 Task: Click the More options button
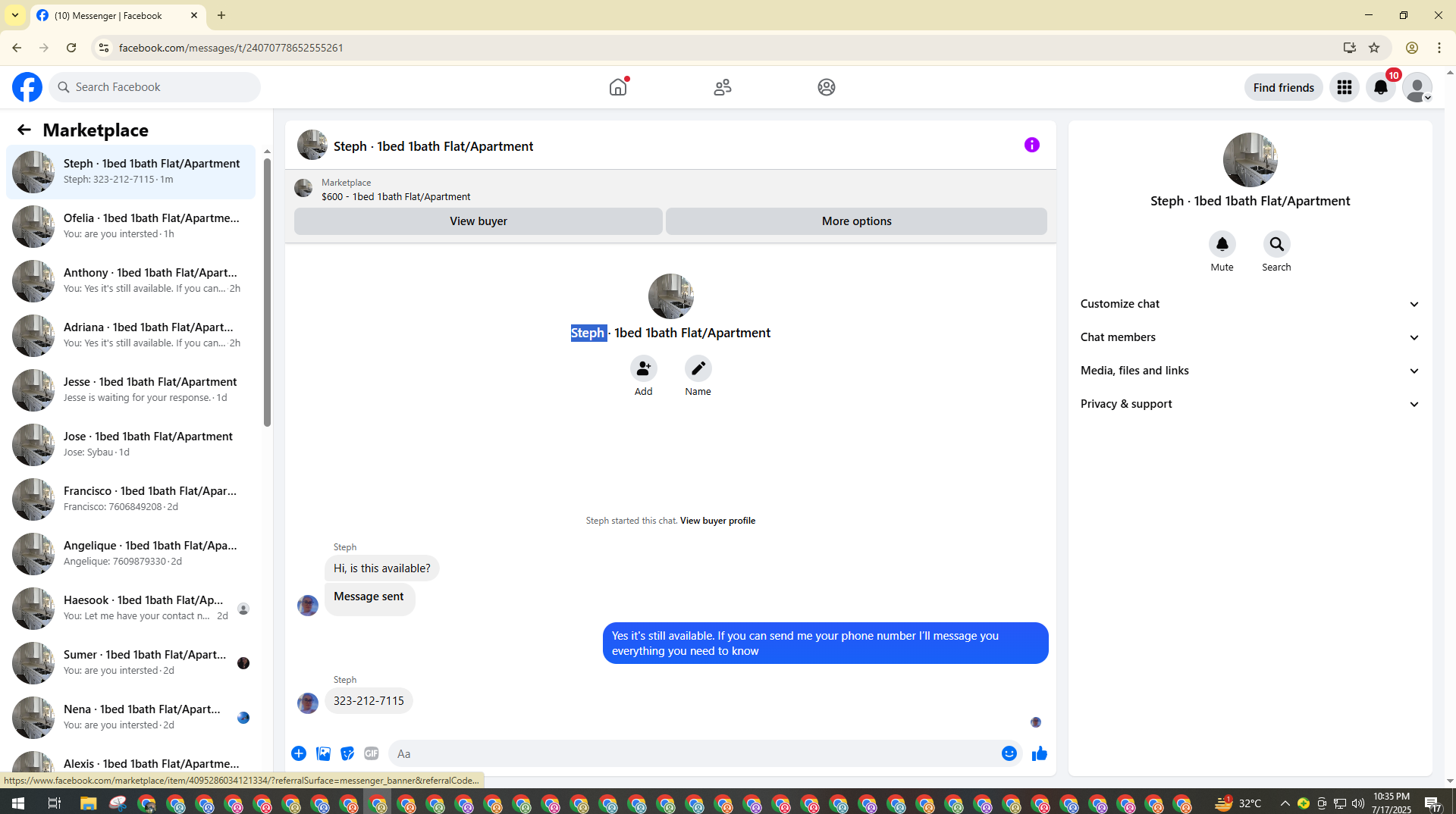pyautogui.click(x=856, y=221)
